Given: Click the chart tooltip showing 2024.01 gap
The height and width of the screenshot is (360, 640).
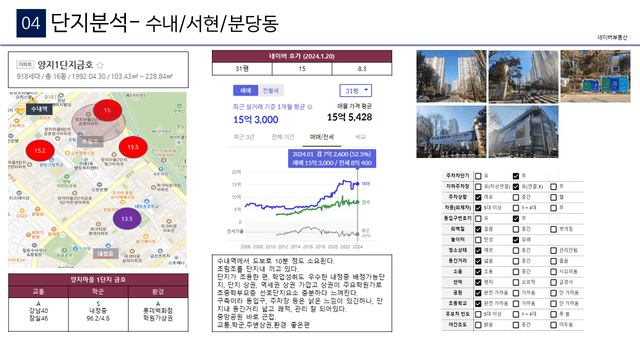Looking at the screenshot, I should pos(332,158).
